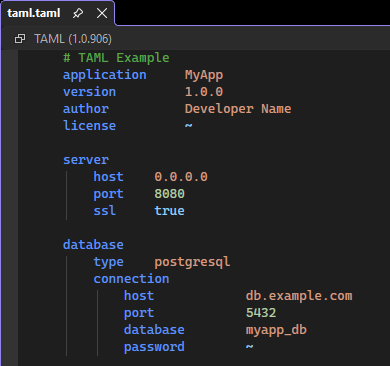Image resolution: width=390 pixels, height=366 pixels.
Task: Click the '# TAML Example' comment line
Action: point(116,58)
